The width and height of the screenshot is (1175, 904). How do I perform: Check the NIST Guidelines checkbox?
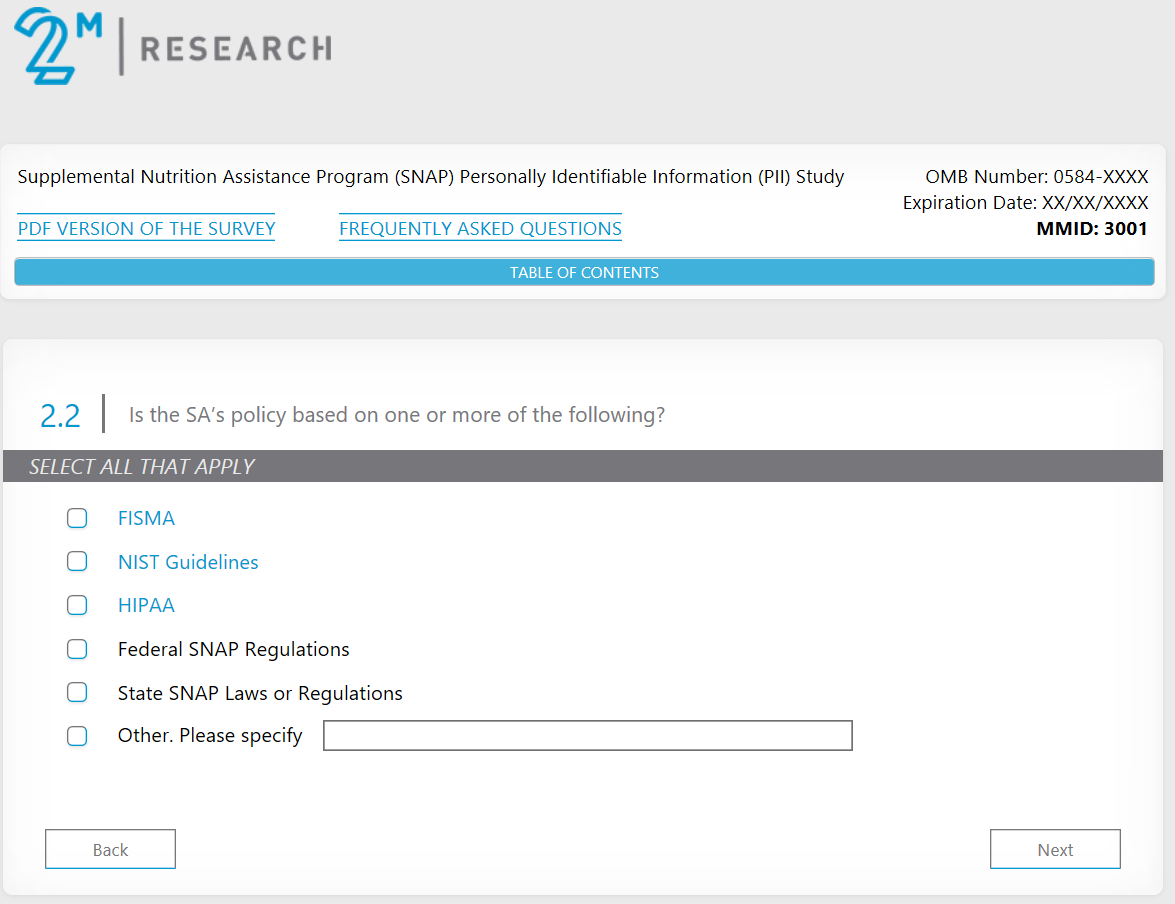tap(77, 562)
